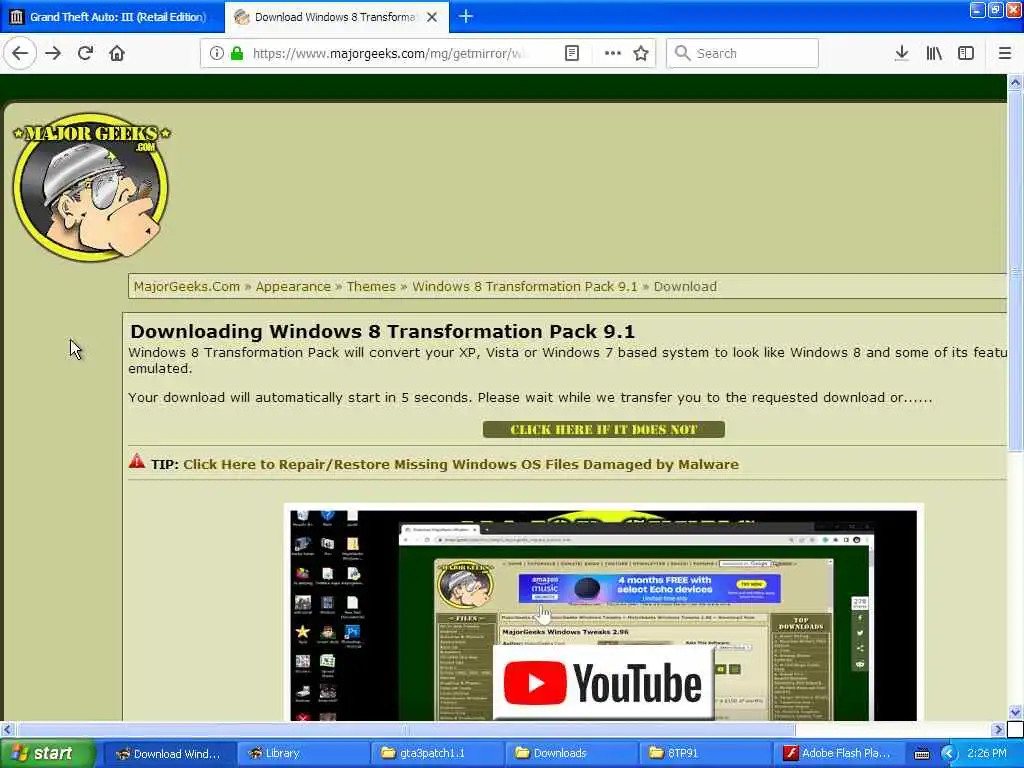Open the Library taskbar window
This screenshot has height=768, width=1024.
[x=302, y=754]
